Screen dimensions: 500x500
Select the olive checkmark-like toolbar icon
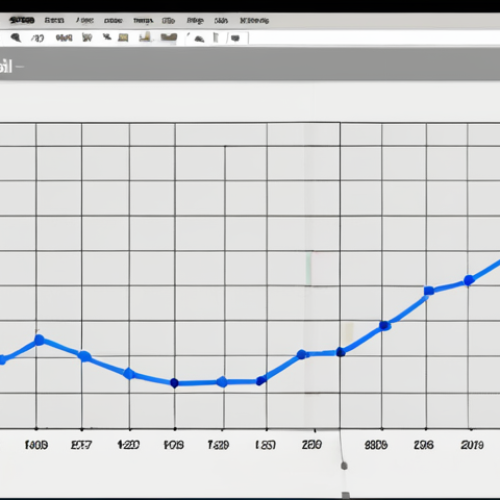click(87, 37)
